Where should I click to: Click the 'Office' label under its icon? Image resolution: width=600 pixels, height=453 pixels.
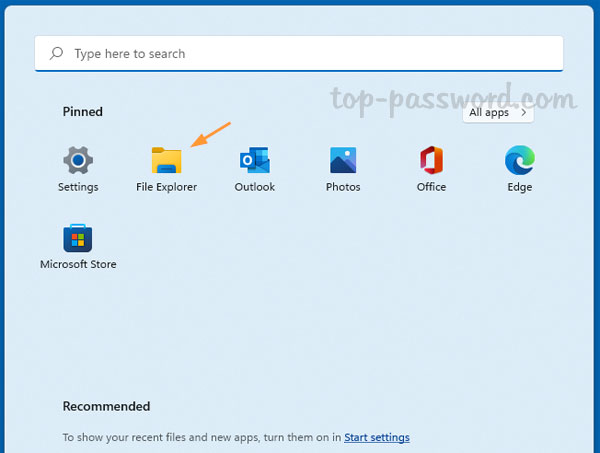tap(431, 187)
